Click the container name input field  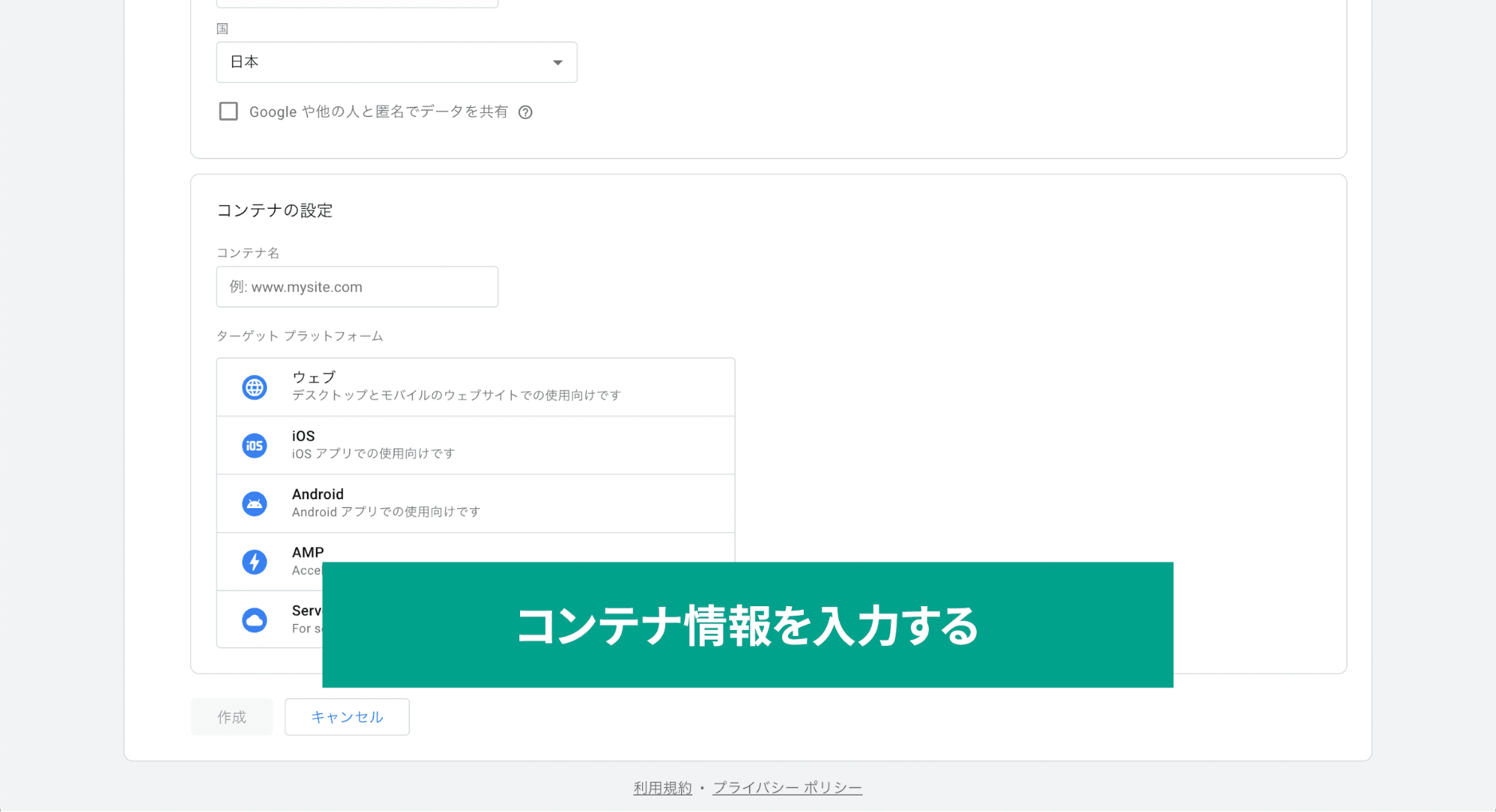point(357,287)
